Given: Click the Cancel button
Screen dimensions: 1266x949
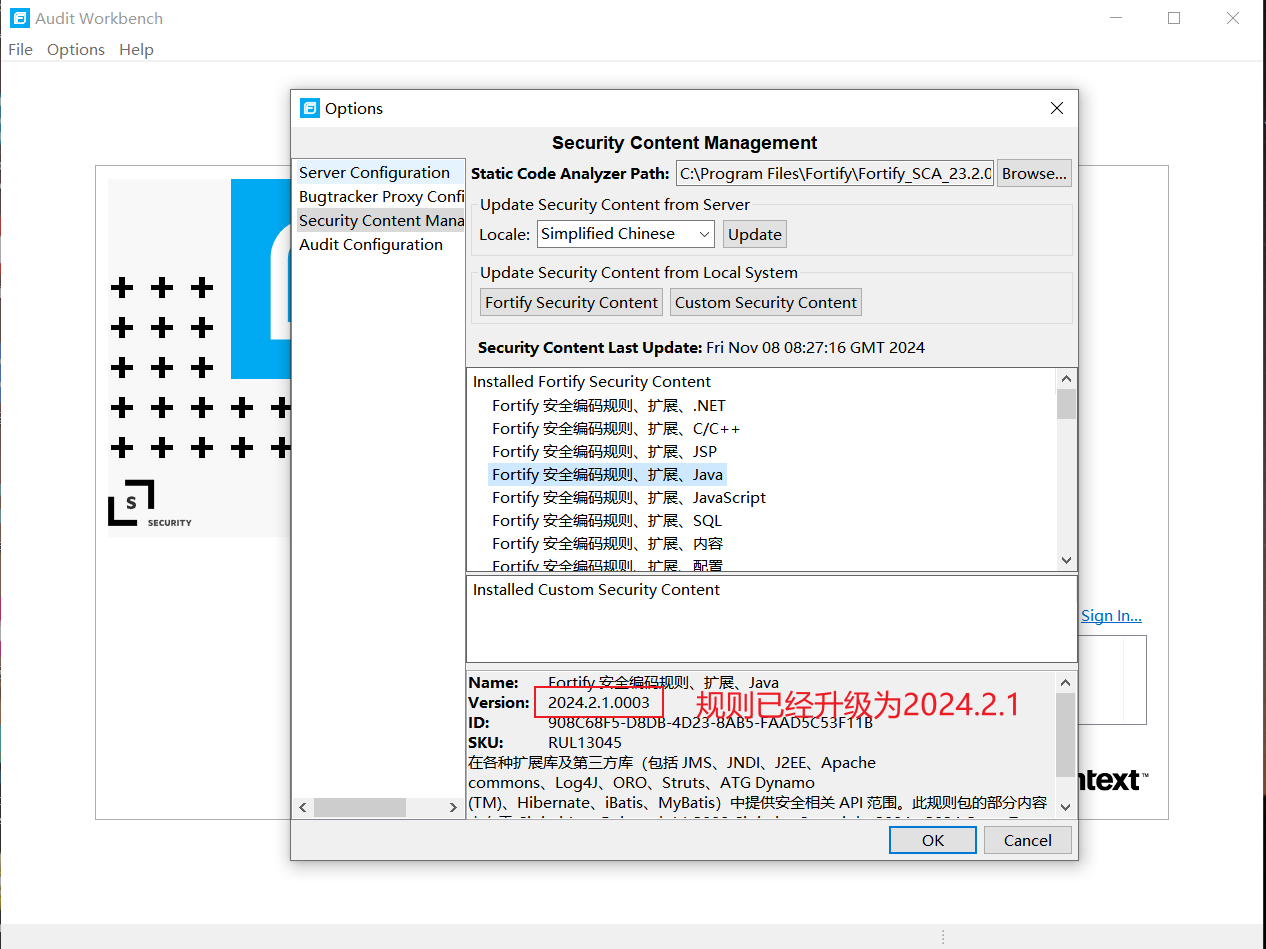Looking at the screenshot, I should pos(1028,840).
